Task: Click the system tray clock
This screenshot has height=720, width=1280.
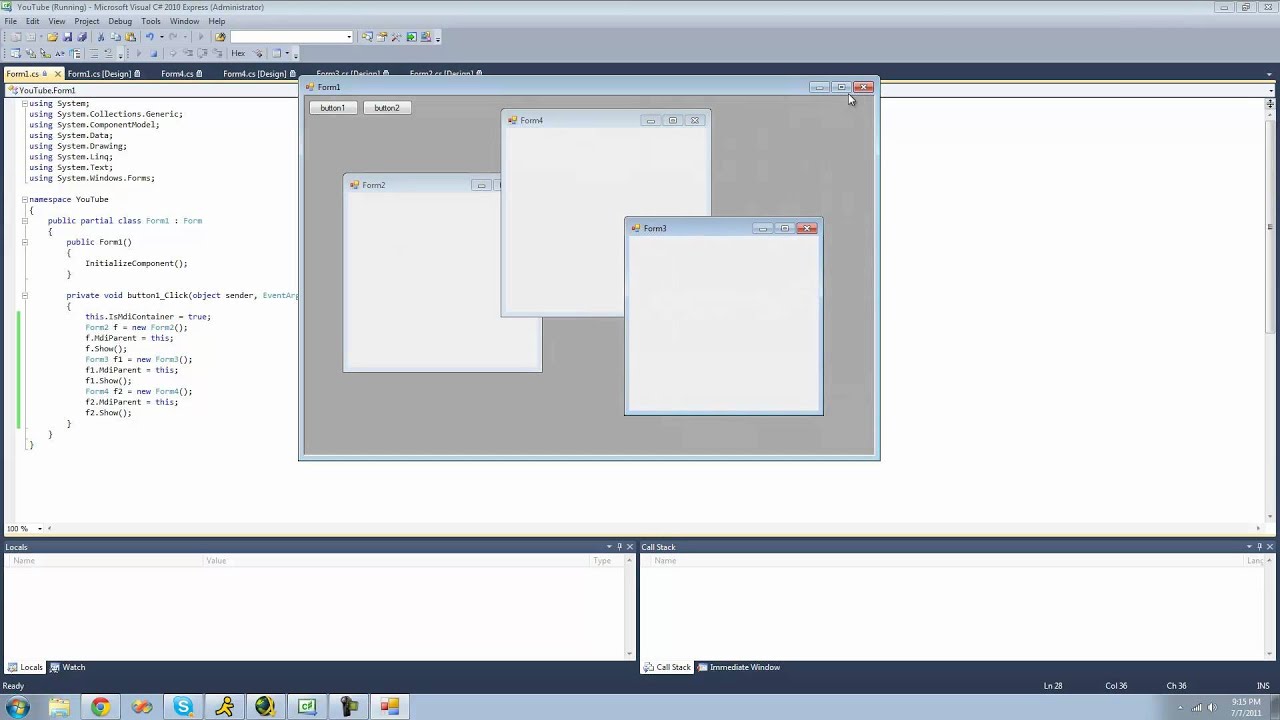Action: (x=1246, y=707)
